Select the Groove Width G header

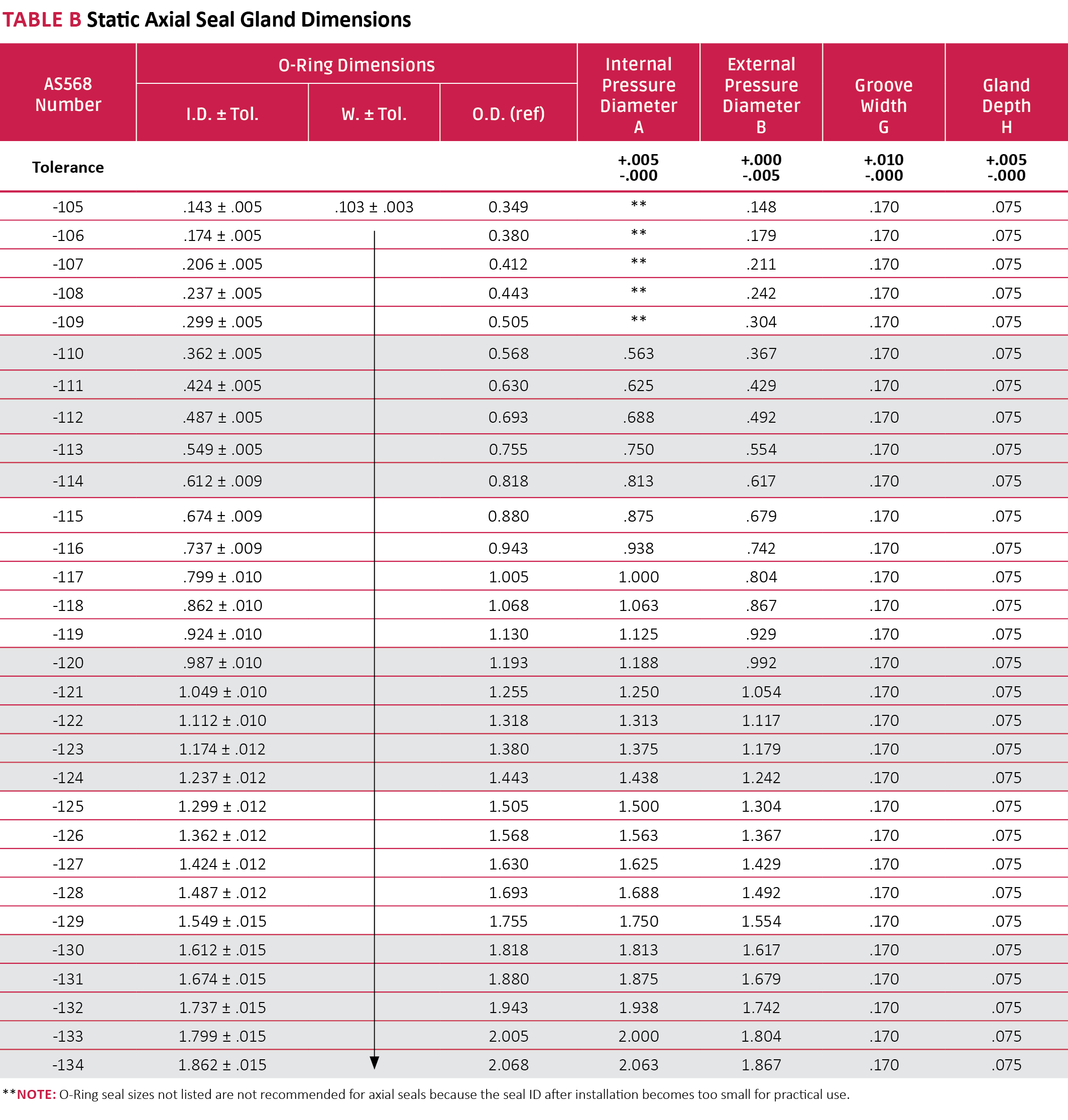coord(884,105)
